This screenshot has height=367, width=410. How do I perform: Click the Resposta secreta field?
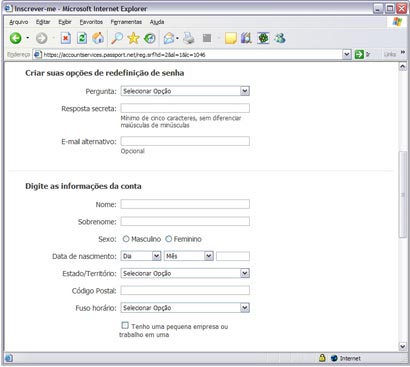(185, 108)
